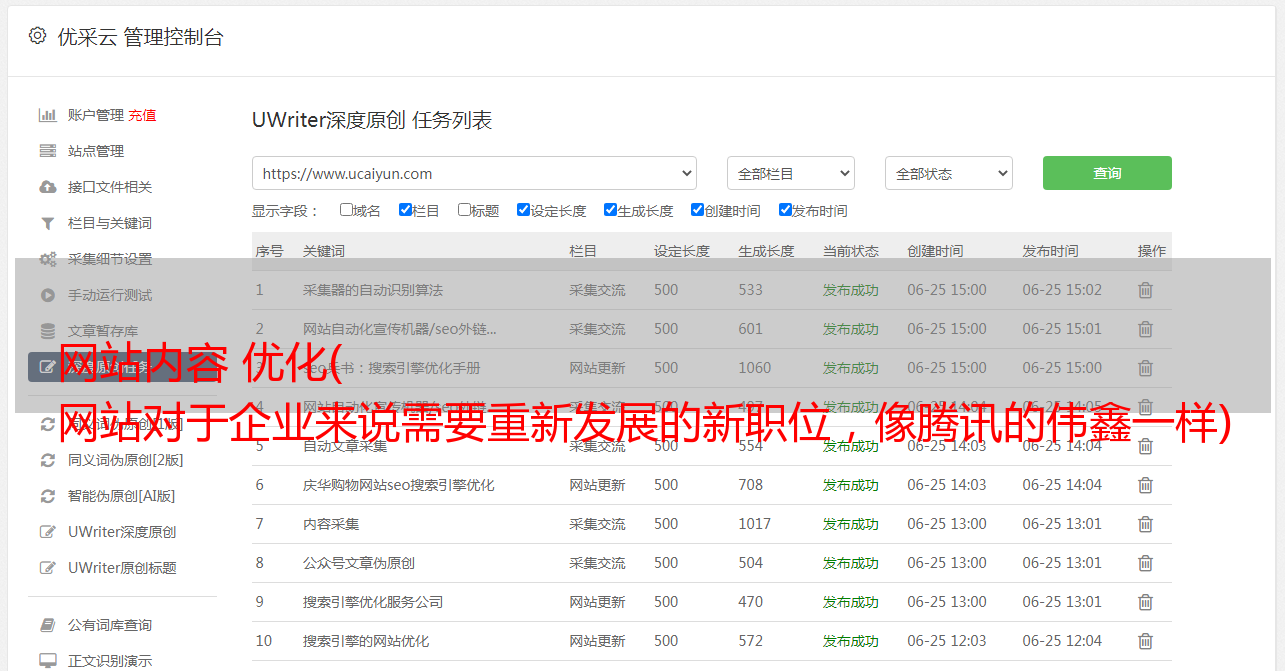Viewport: 1285px width, 671px height.
Task: Open 站点管理 menu item
Action: [x=96, y=151]
